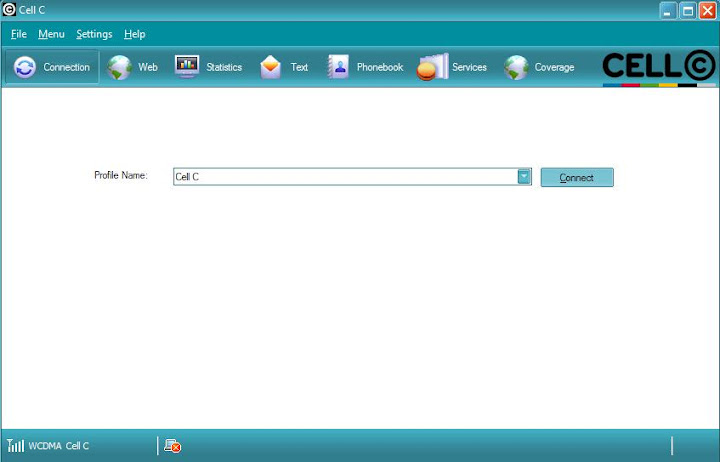Maximize the Cell C window
720x462 pixels.
point(688,10)
